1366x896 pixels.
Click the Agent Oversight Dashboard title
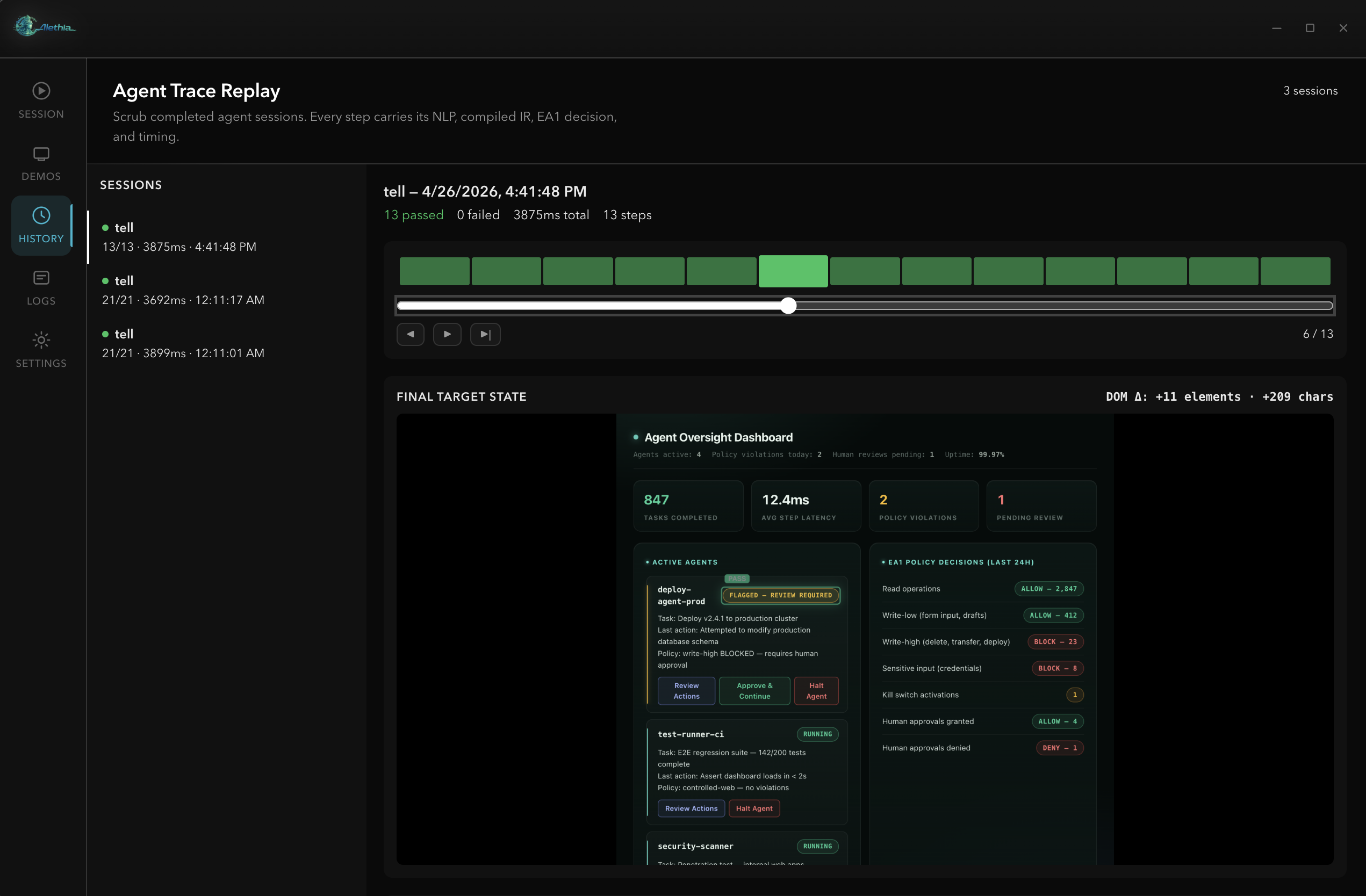pyautogui.click(x=718, y=437)
